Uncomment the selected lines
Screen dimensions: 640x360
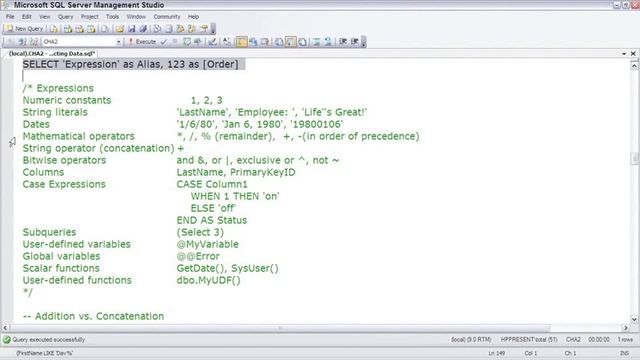pos(328,42)
